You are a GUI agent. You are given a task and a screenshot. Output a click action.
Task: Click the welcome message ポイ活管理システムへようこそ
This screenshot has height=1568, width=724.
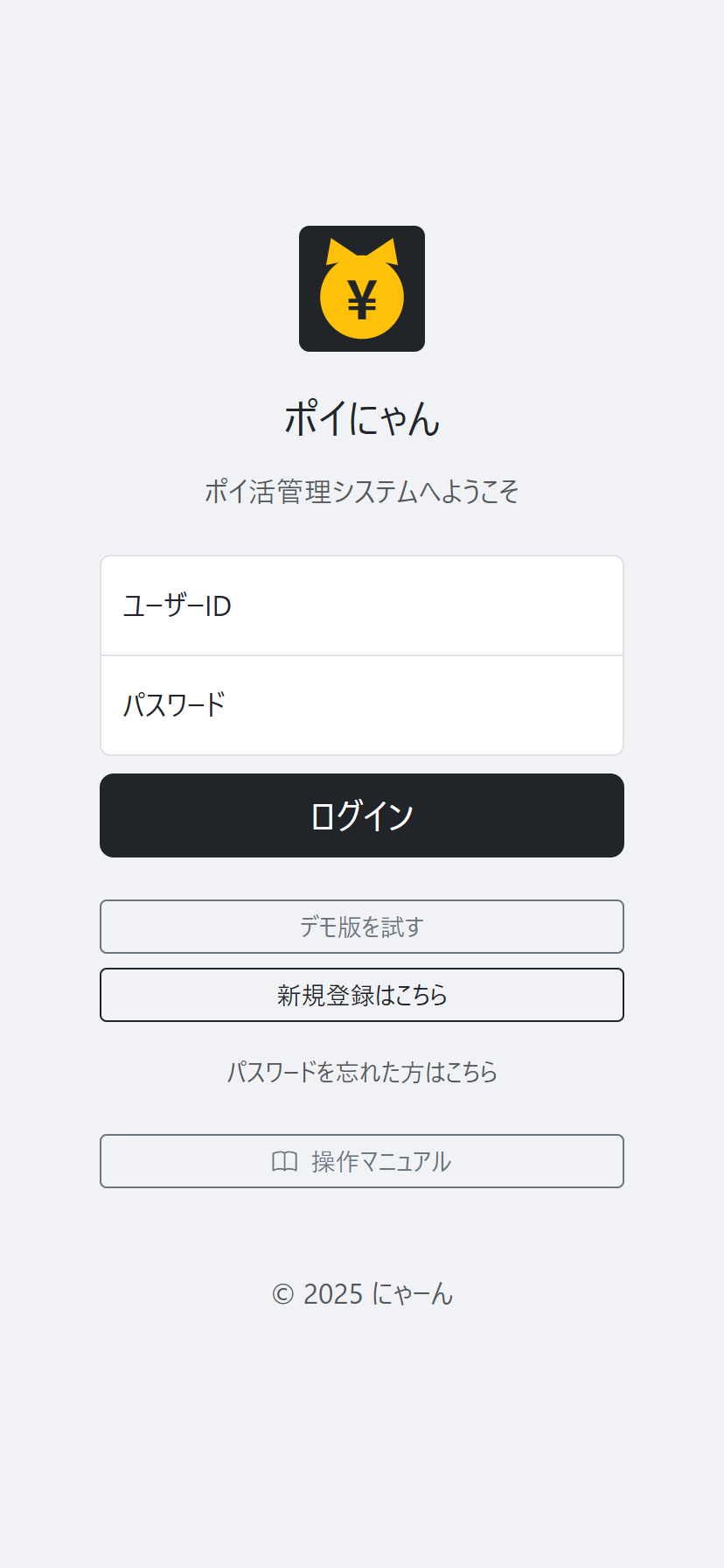(x=362, y=492)
